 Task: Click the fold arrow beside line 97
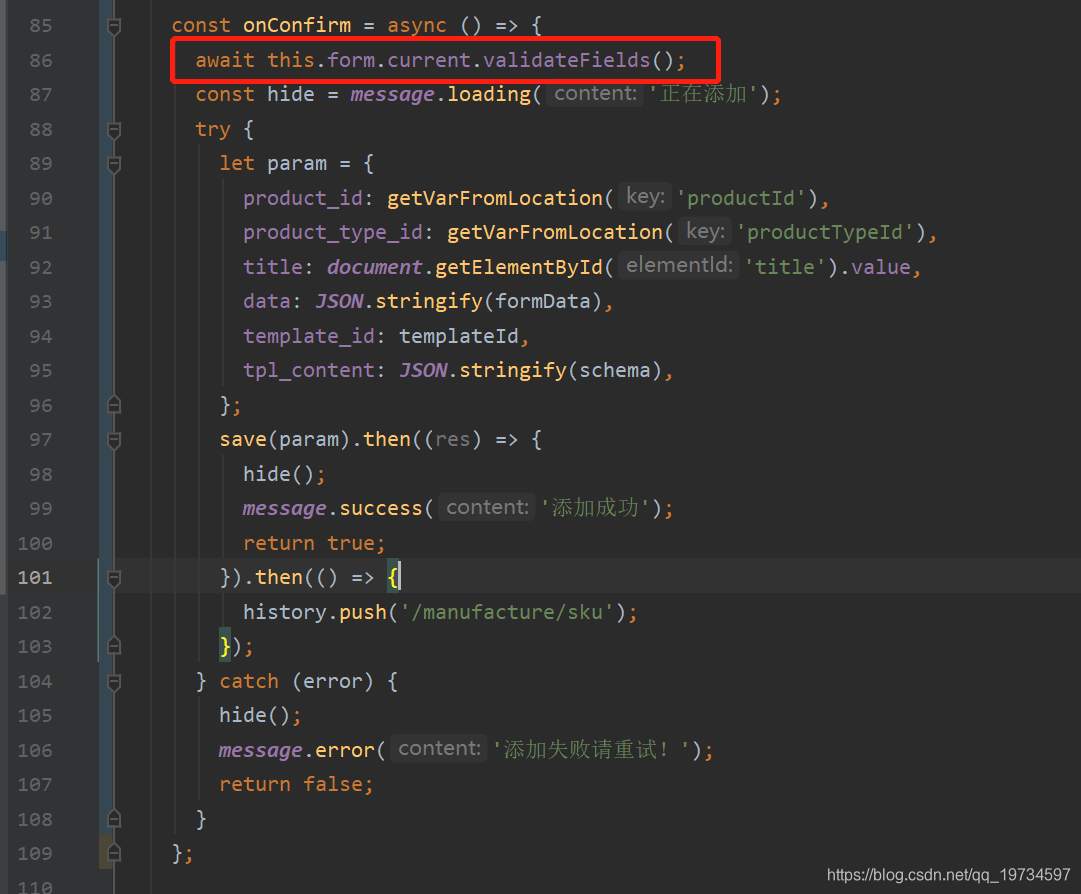pos(113,438)
